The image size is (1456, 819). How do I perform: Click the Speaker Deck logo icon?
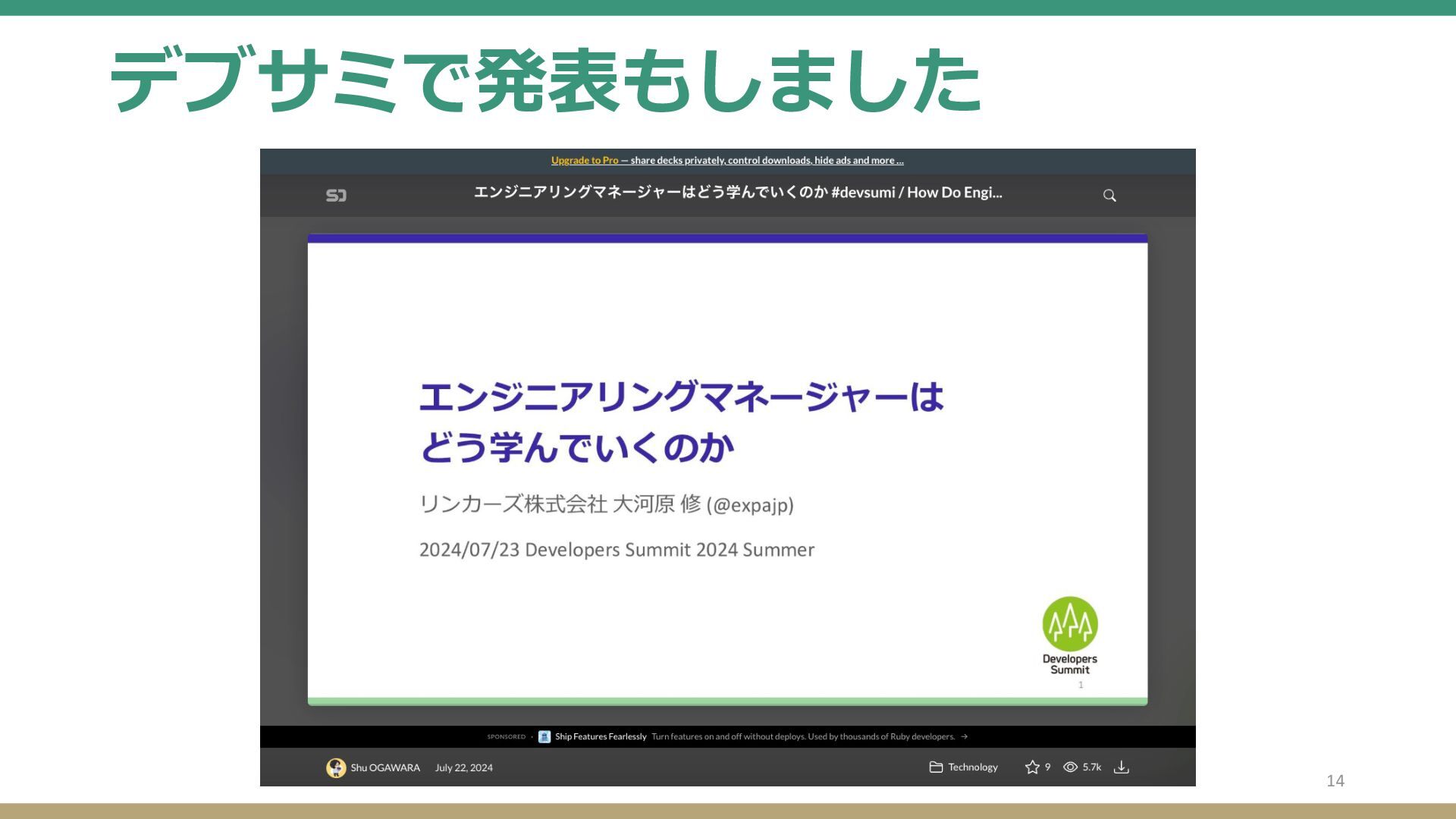point(336,196)
